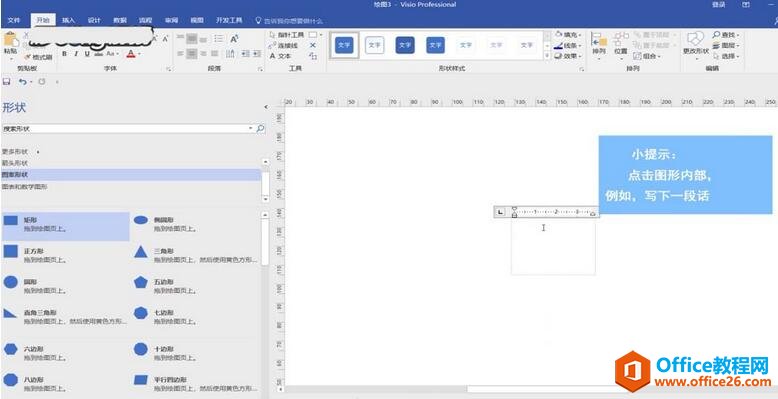The image size is (778, 399).
Task: Select the 指针工具 pointer tool
Action: click(x=287, y=35)
